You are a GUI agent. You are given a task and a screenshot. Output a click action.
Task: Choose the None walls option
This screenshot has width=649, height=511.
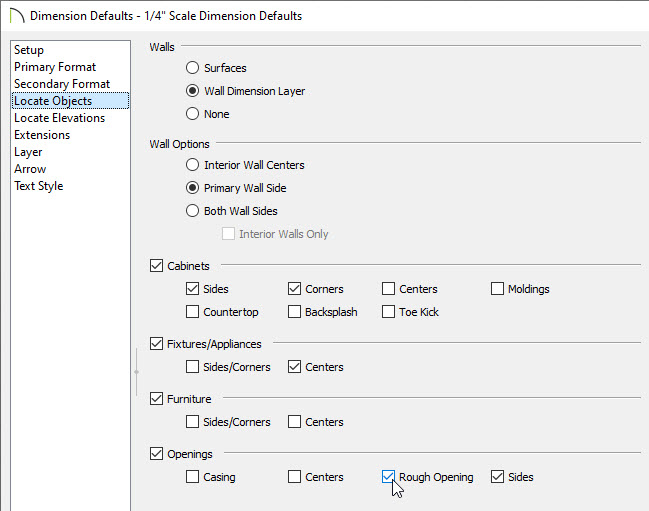(193, 114)
